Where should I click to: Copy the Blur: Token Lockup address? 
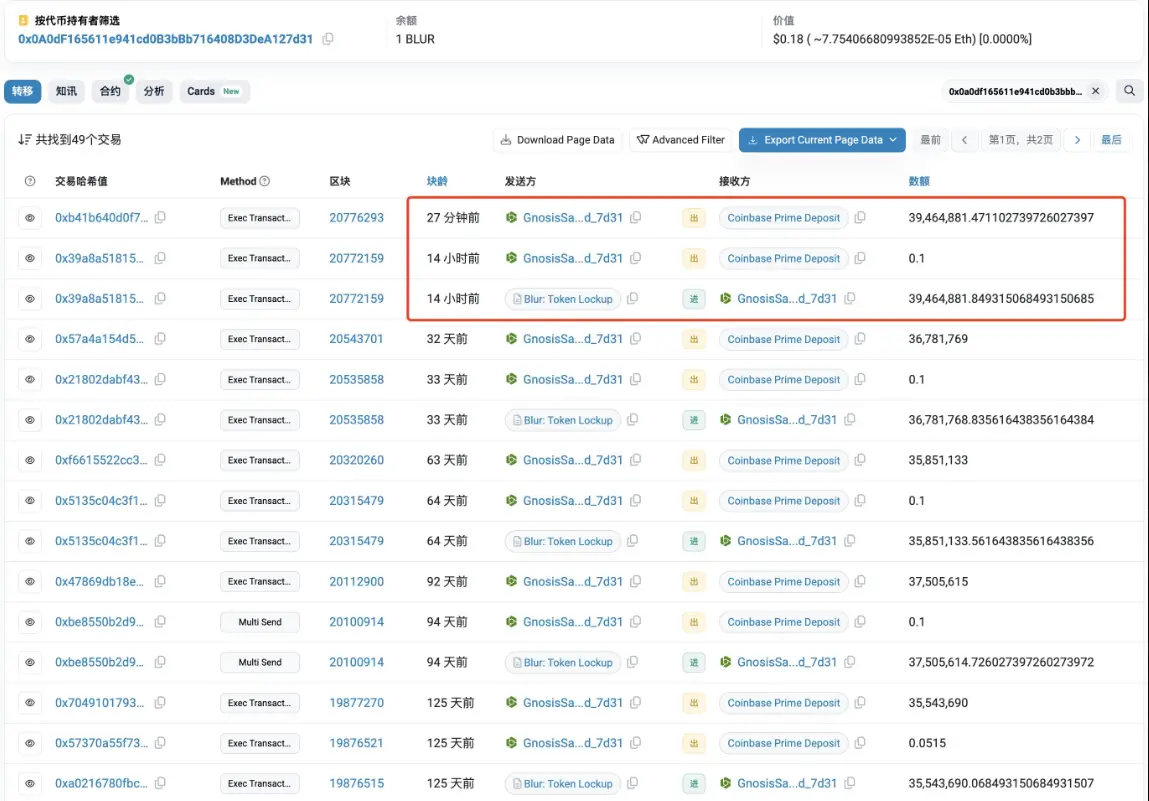634,298
